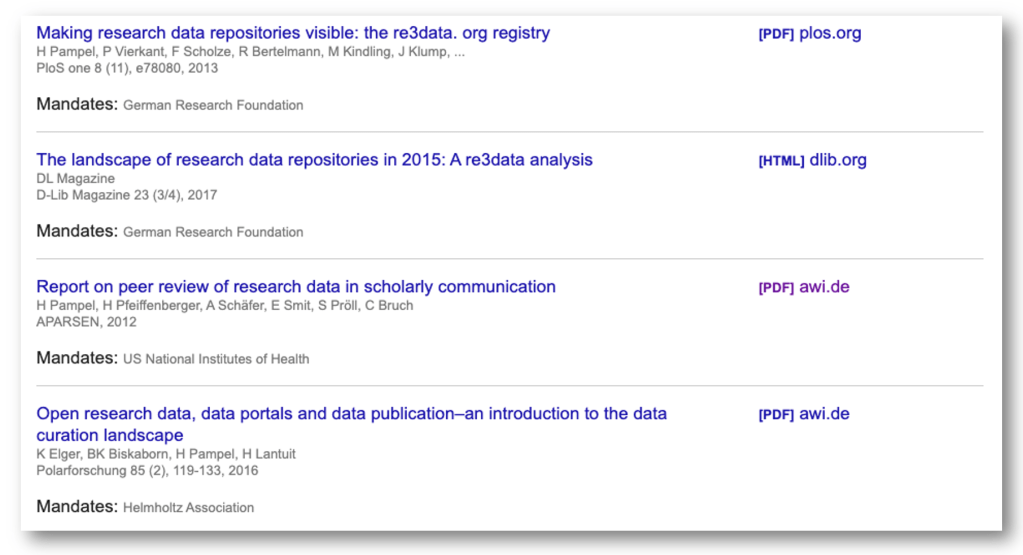Open the blue awi.de link beside the Polarforschung article
Image resolution: width=1023 pixels, height=555 pixels.
pos(824,415)
